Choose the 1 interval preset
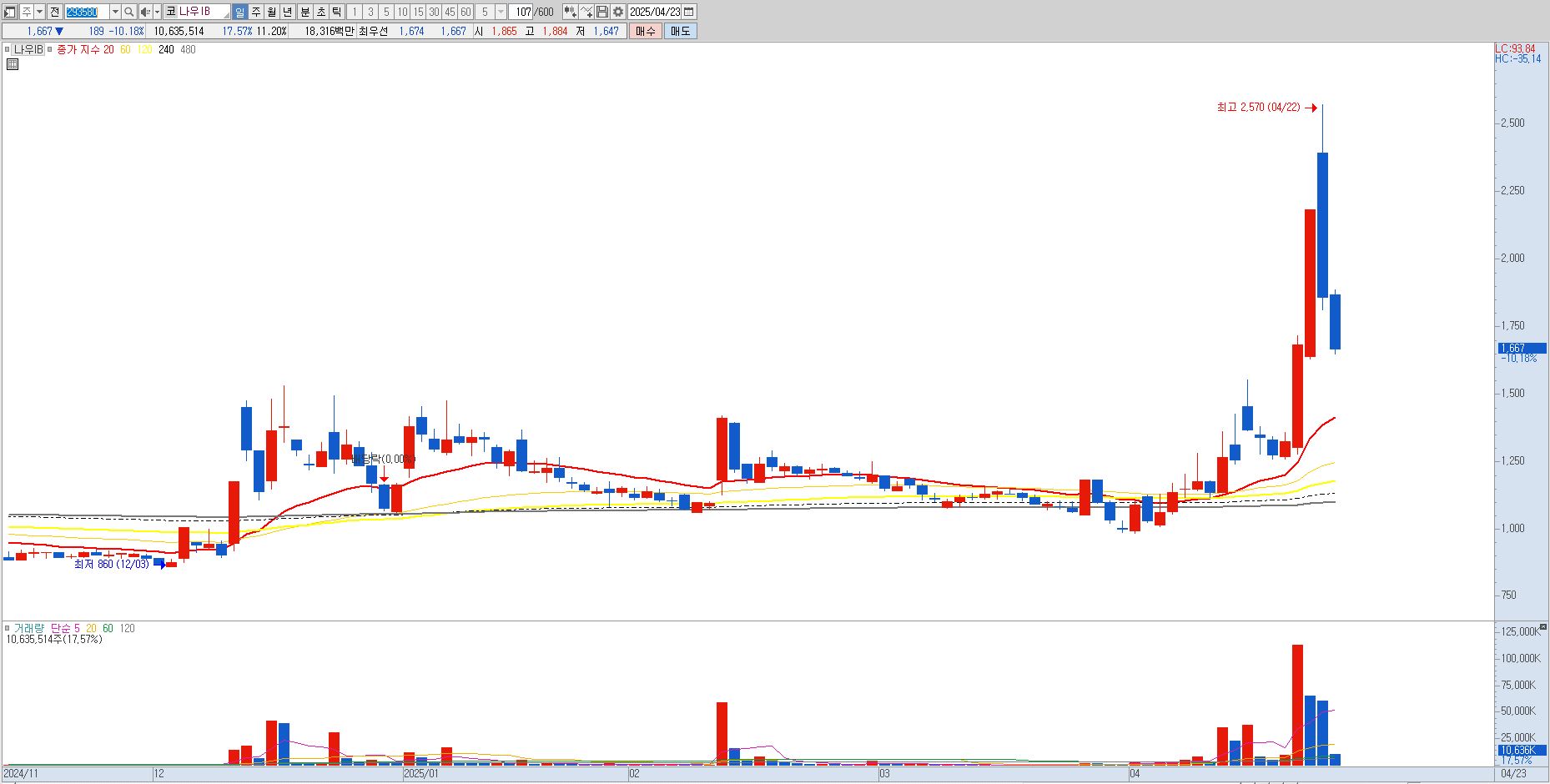 click(355, 12)
